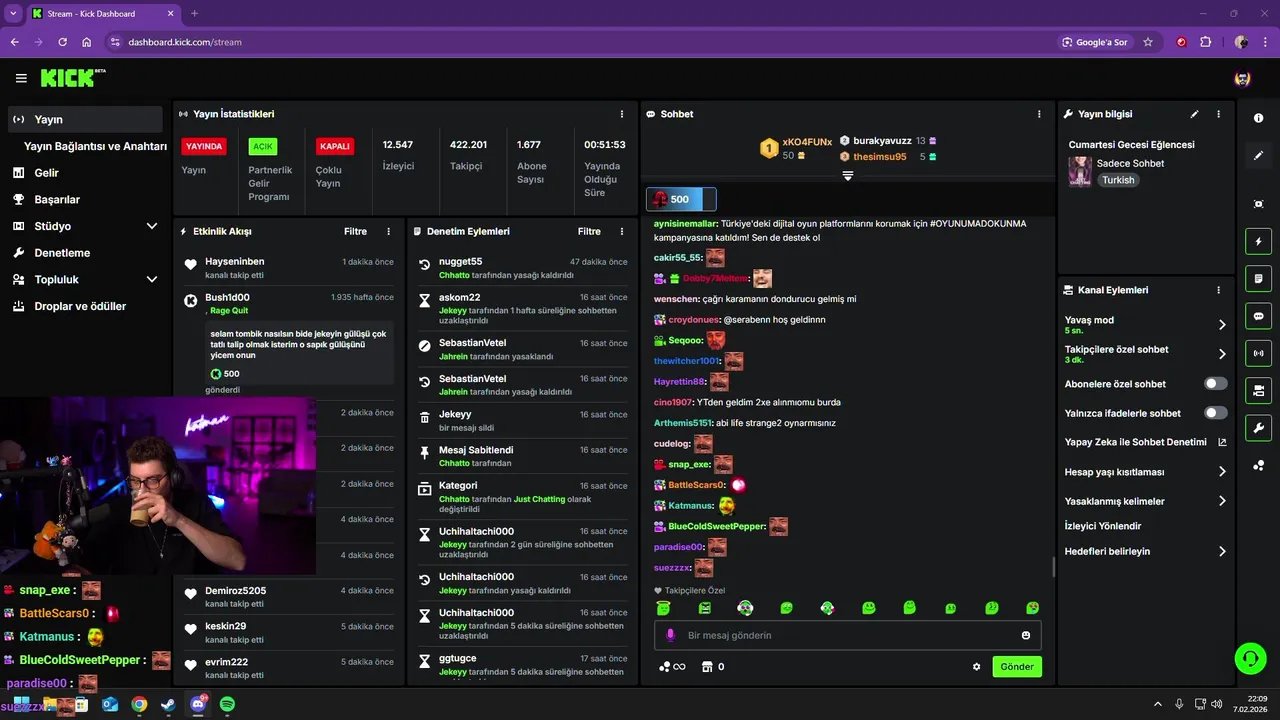Expand chat leaderboard arrow under top gifters
The width and height of the screenshot is (1280, 720).
coord(848,176)
